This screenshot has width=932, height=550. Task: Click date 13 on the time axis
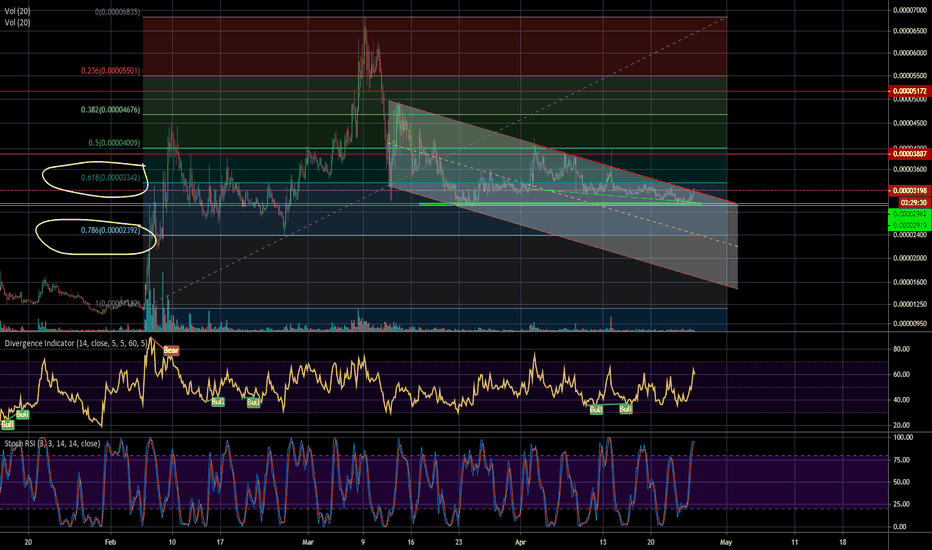603,542
